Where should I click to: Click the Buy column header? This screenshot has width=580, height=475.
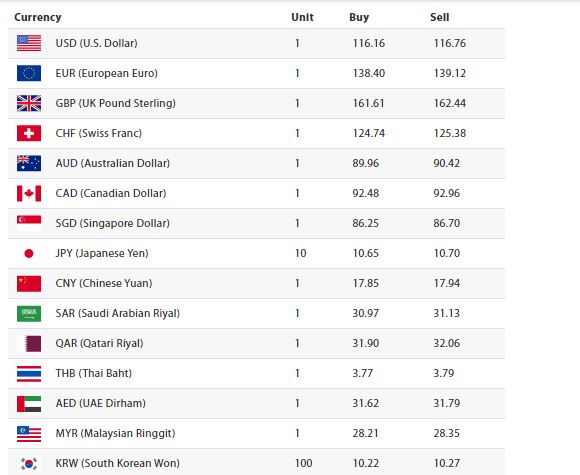click(359, 17)
